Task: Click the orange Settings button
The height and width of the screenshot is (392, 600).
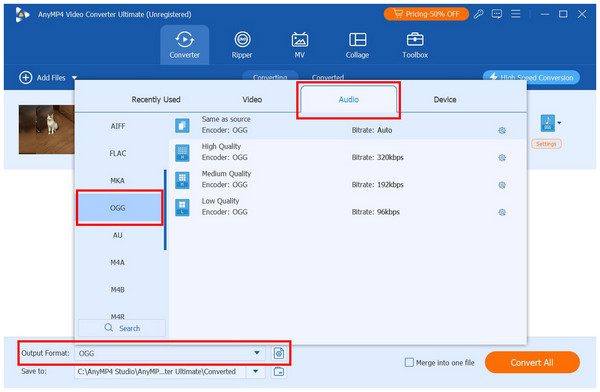Action: [x=546, y=144]
